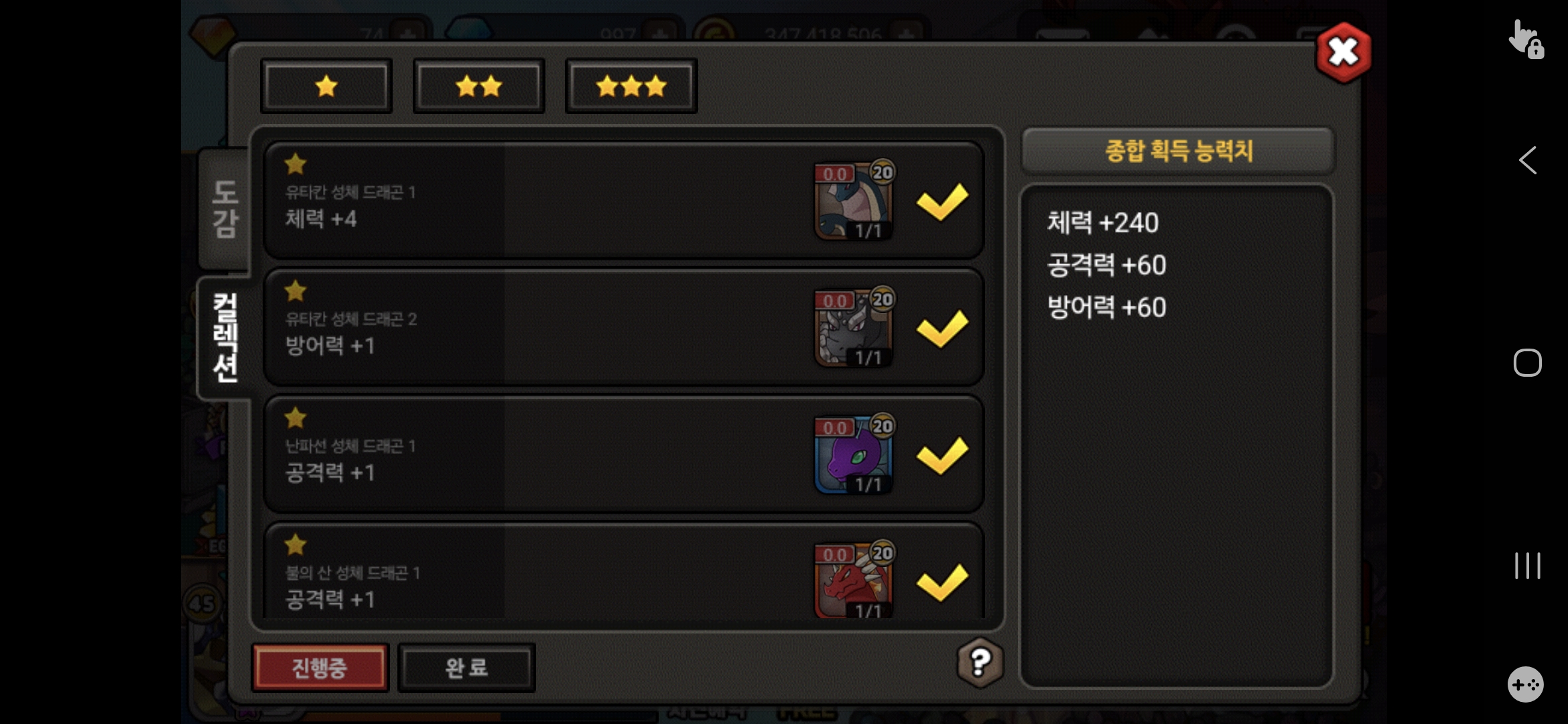Select the 유타칸 성체 드래곤 2 dragon portrait
The height and width of the screenshot is (724, 1568).
point(854,327)
